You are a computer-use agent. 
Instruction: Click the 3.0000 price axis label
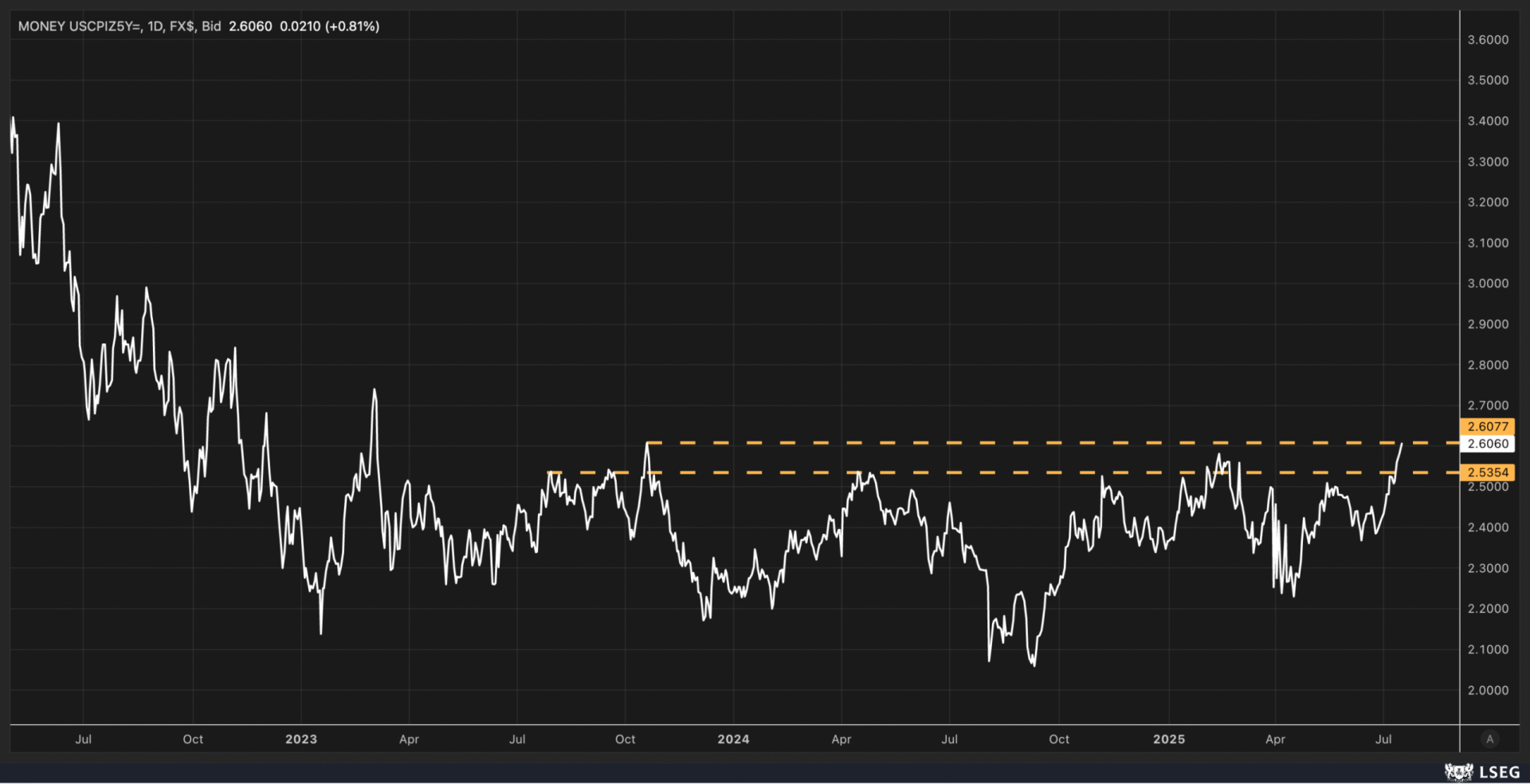[1488, 284]
